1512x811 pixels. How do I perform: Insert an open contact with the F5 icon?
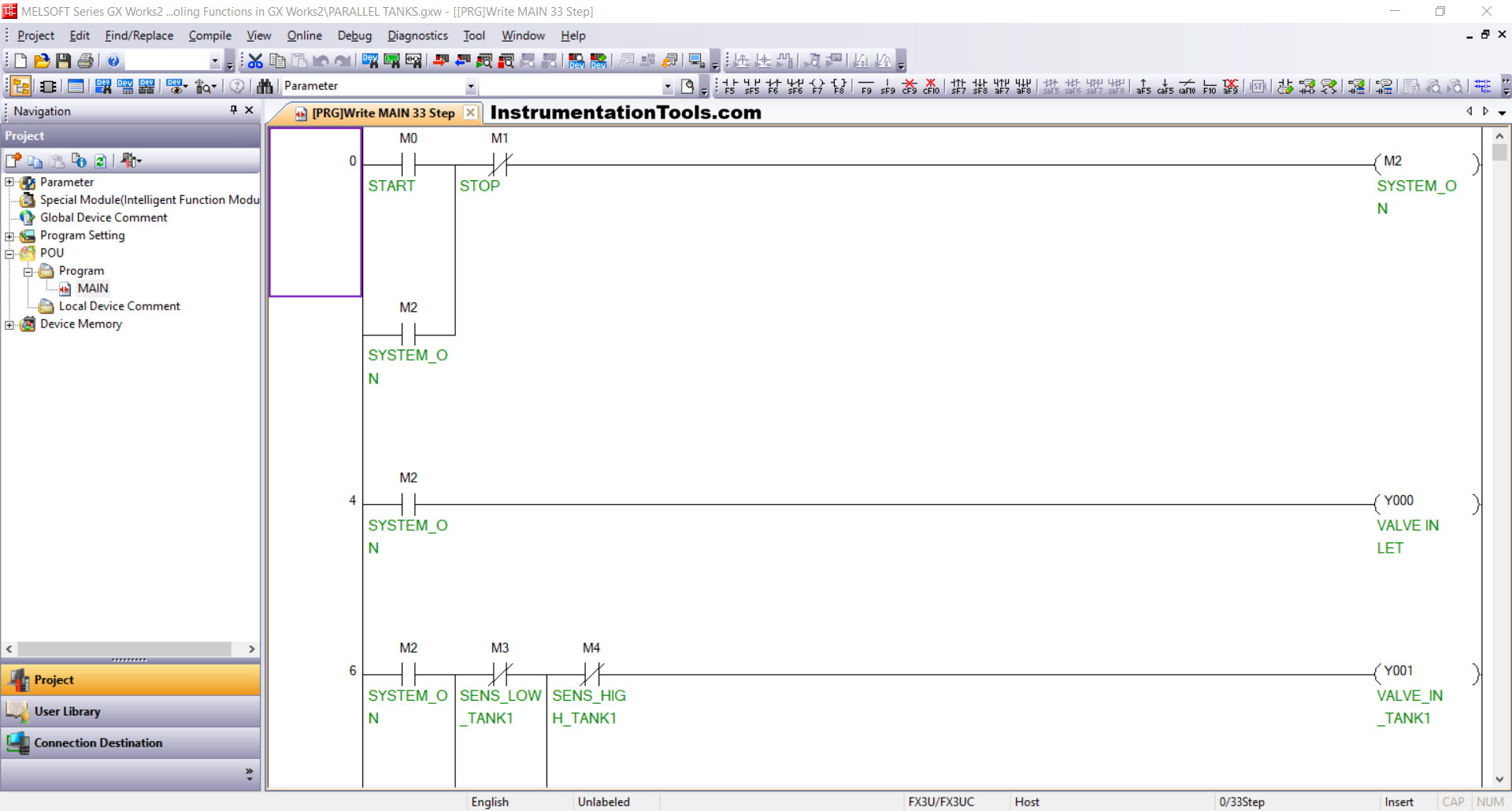729,86
